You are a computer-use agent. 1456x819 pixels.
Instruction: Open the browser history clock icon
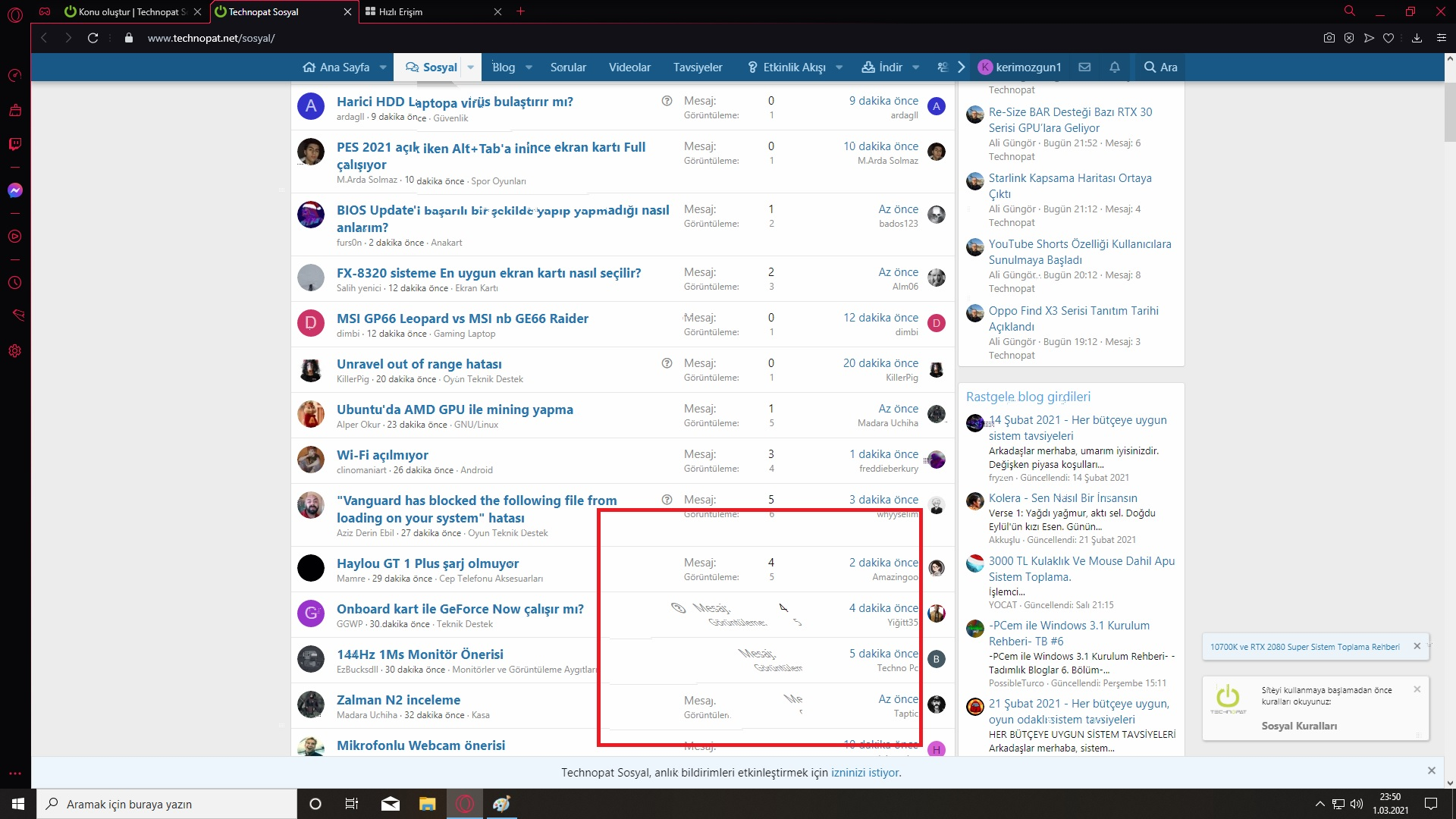coord(15,282)
